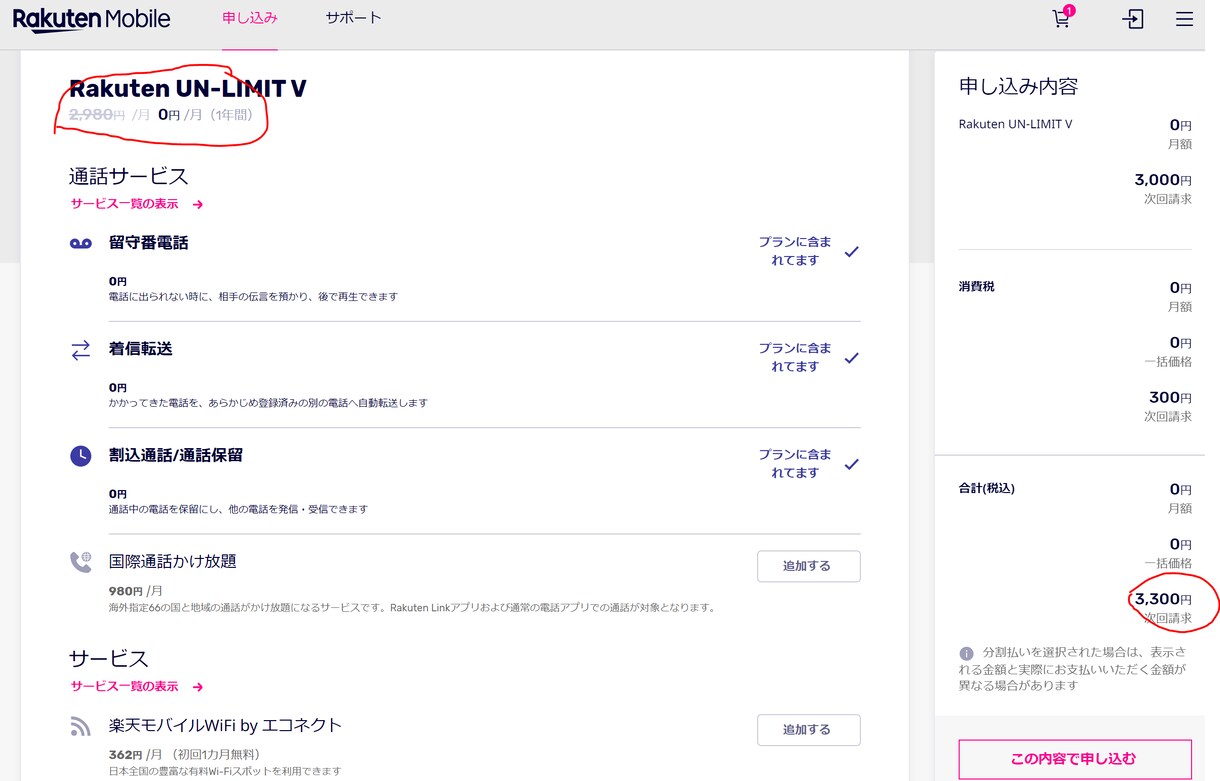Select the サポート tab
1220x781 pixels.
click(x=353, y=18)
